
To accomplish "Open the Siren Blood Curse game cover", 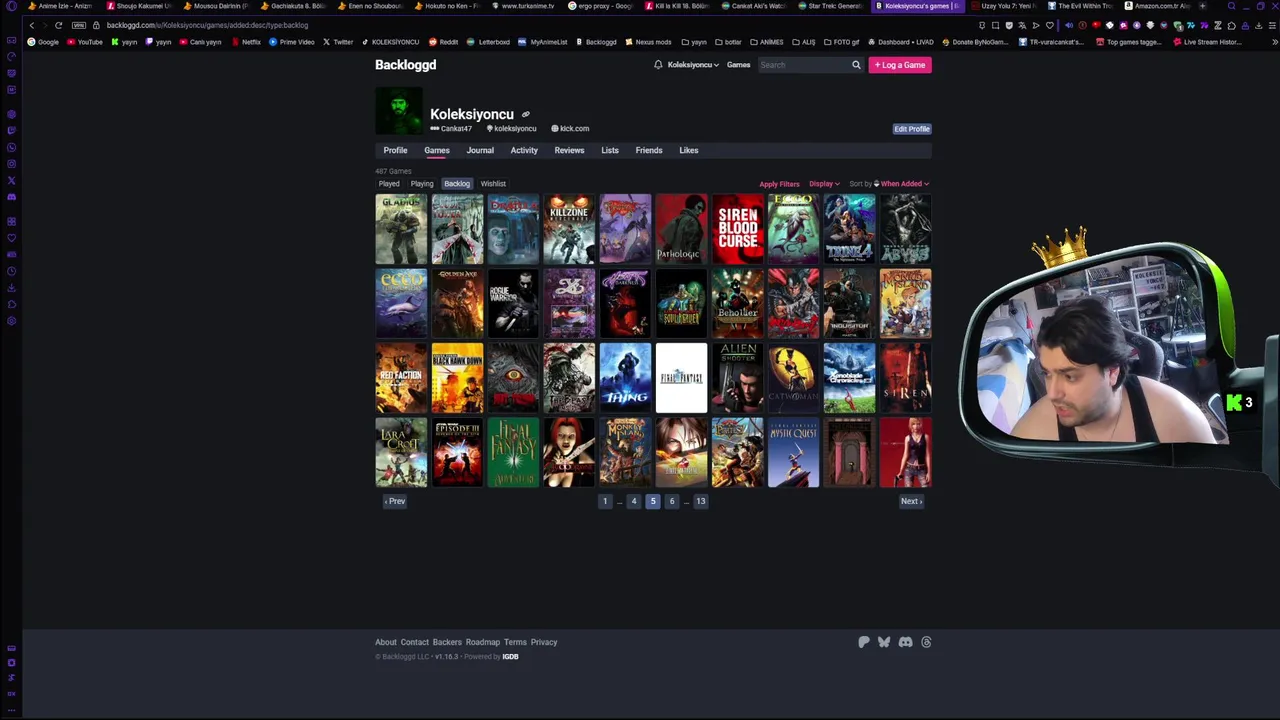I will tap(737, 229).
